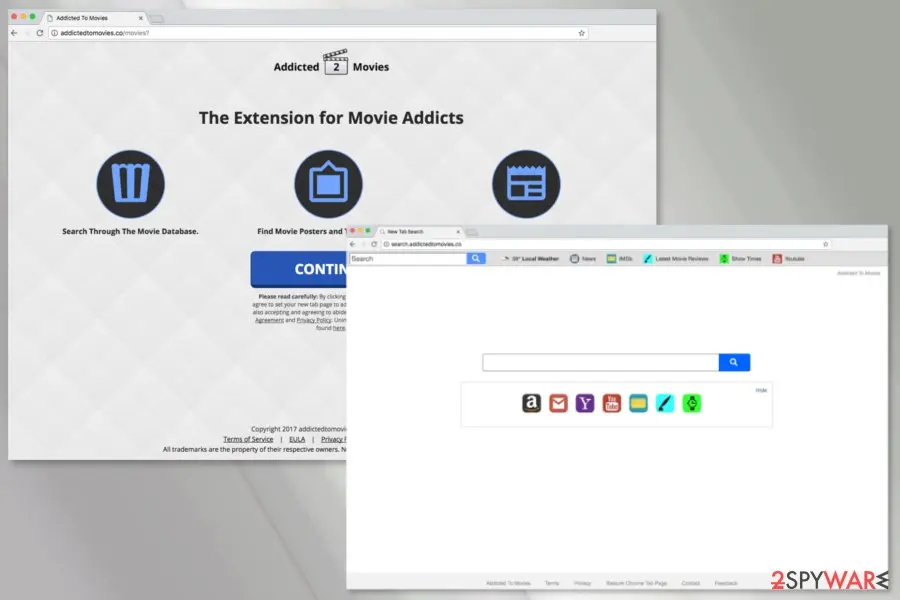This screenshot has height=600, width=900.
Task: Open the footer Privacy link in front window
Action: click(x=583, y=583)
